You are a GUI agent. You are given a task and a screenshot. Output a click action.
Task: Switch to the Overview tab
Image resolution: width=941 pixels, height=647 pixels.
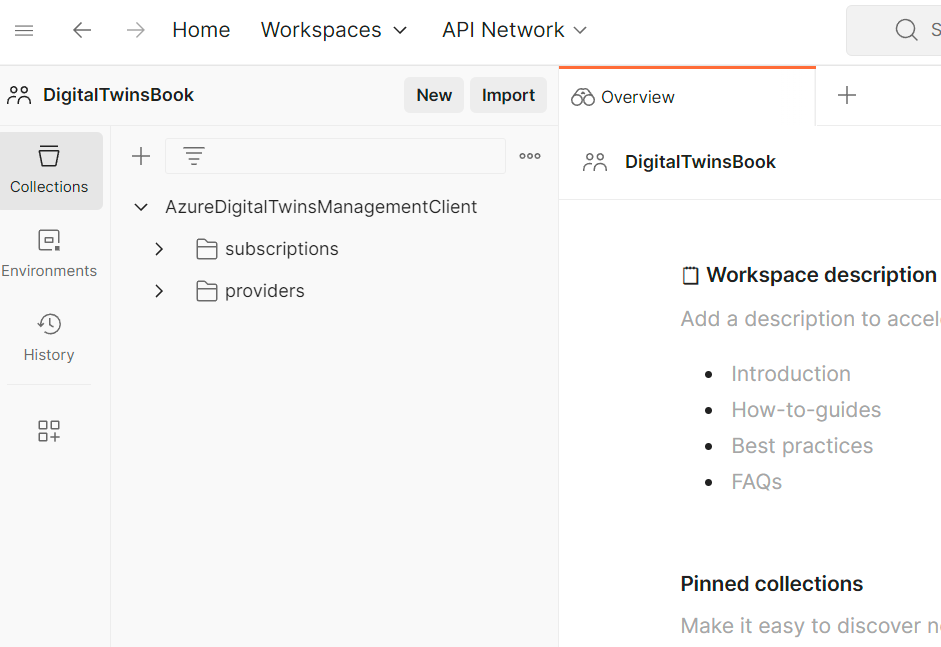click(687, 97)
